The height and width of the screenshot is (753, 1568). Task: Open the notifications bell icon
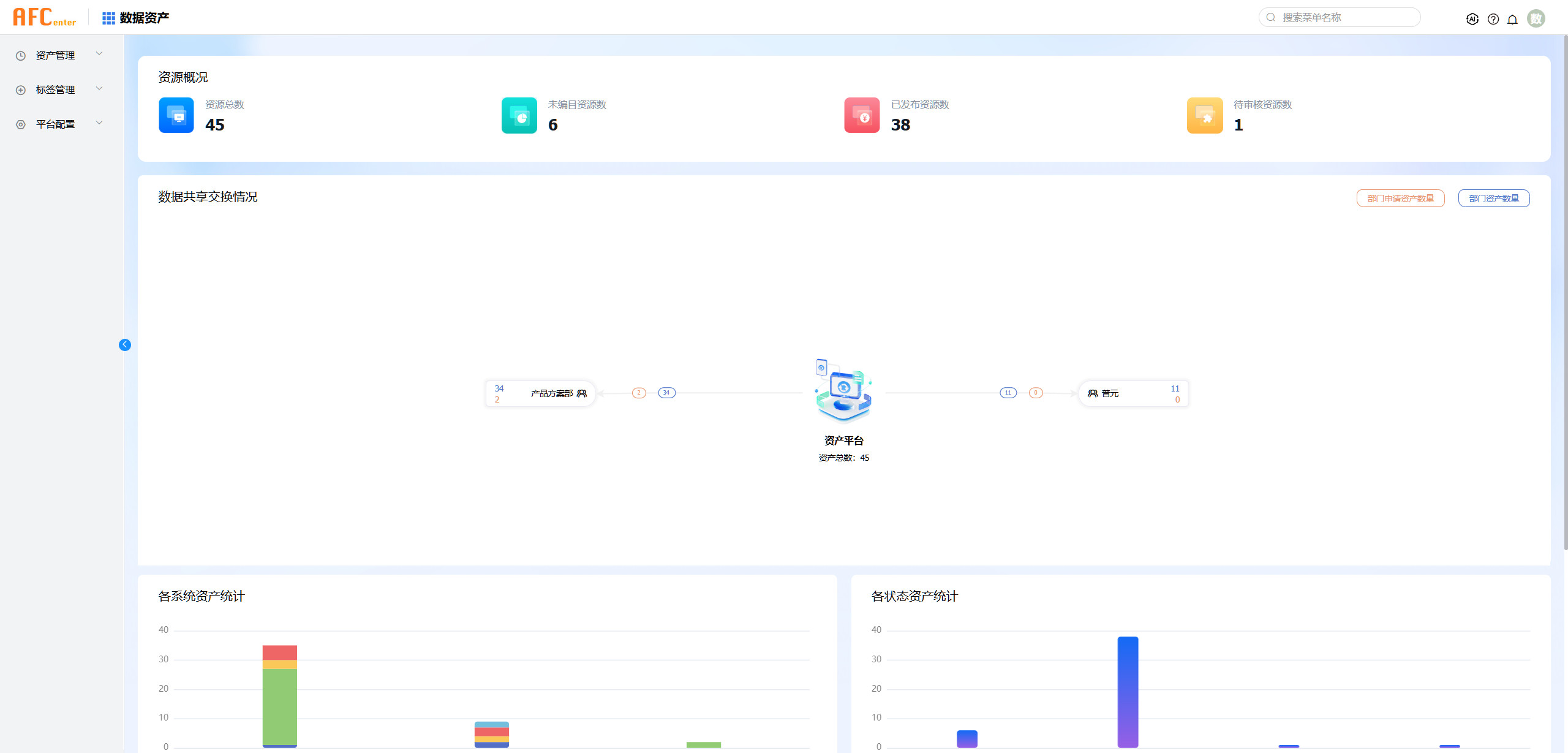[x=1512, y=19]
